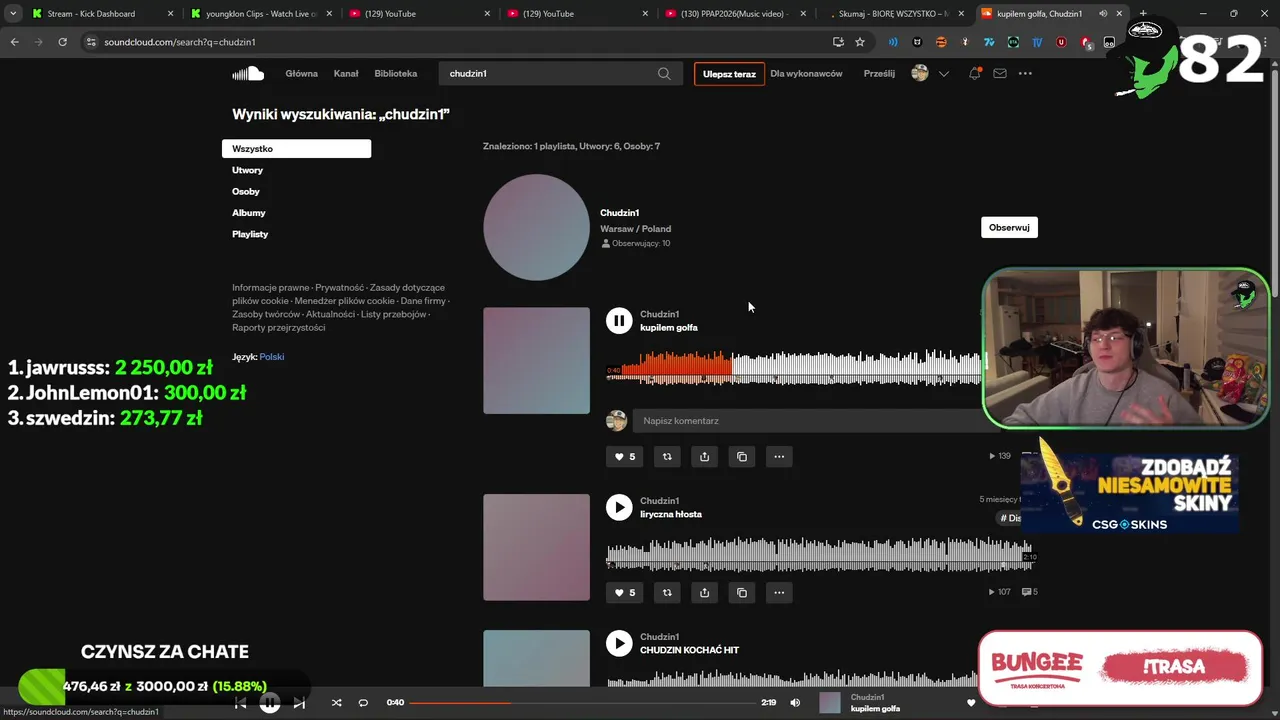Open 'Biblioteka' in the header

click(x=396, y=73)
